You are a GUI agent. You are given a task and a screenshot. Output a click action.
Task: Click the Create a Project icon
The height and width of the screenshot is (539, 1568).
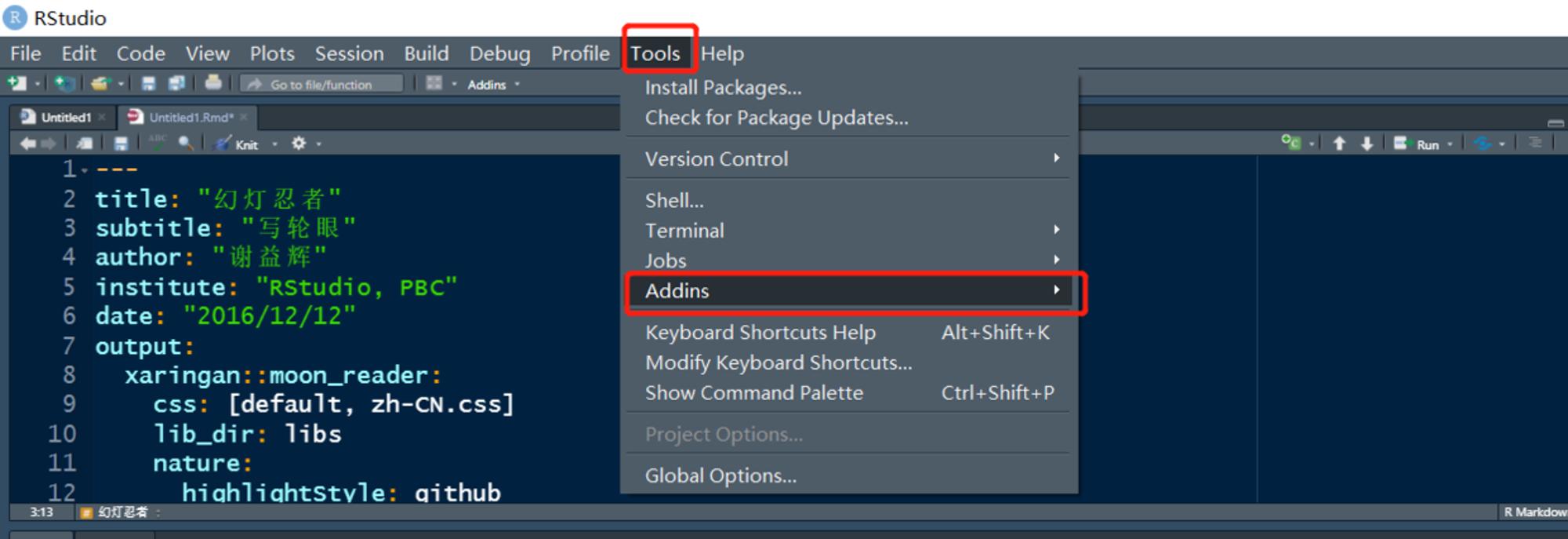pyautogui.click(x=65, y=83)
